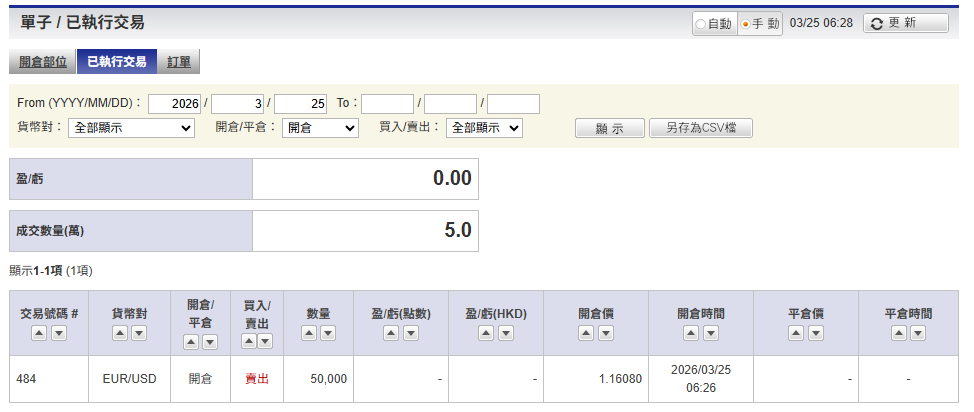Click the red 賣出 cell
The height and width of the screenshot is (412, 974).
[257, 379]
